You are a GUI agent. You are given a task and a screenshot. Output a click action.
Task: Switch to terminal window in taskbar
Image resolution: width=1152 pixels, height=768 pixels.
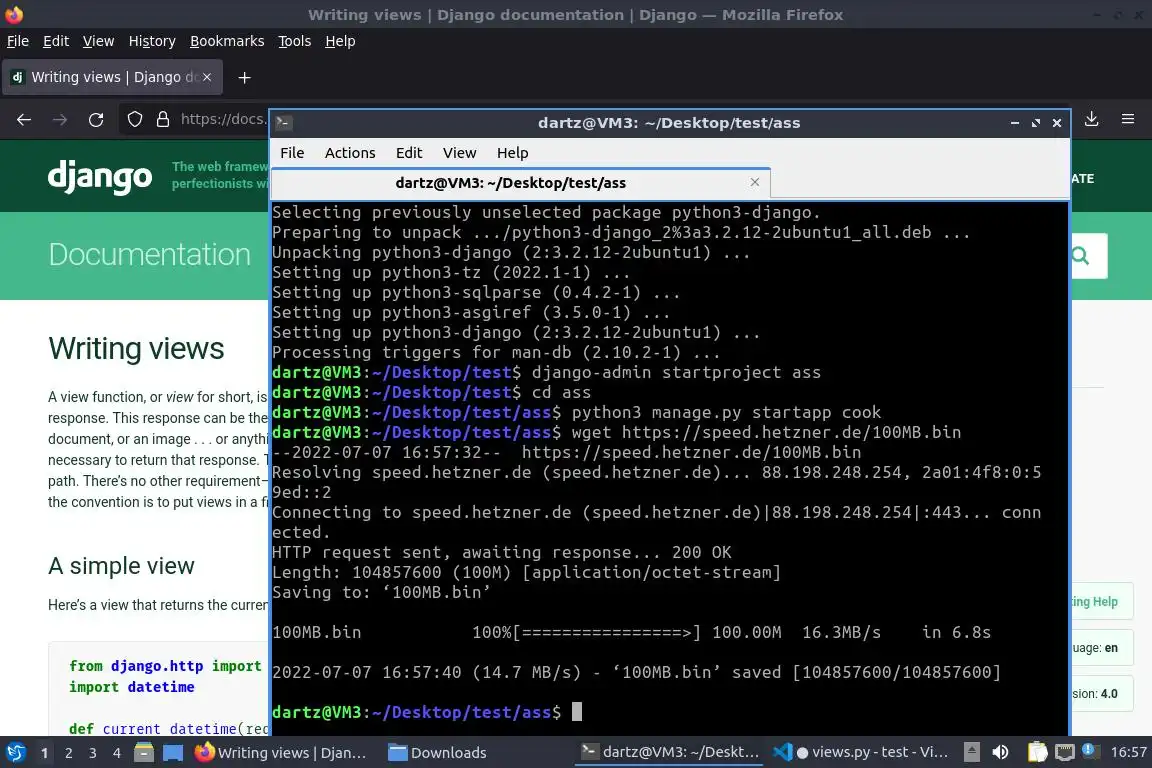[x=669, y=752]
